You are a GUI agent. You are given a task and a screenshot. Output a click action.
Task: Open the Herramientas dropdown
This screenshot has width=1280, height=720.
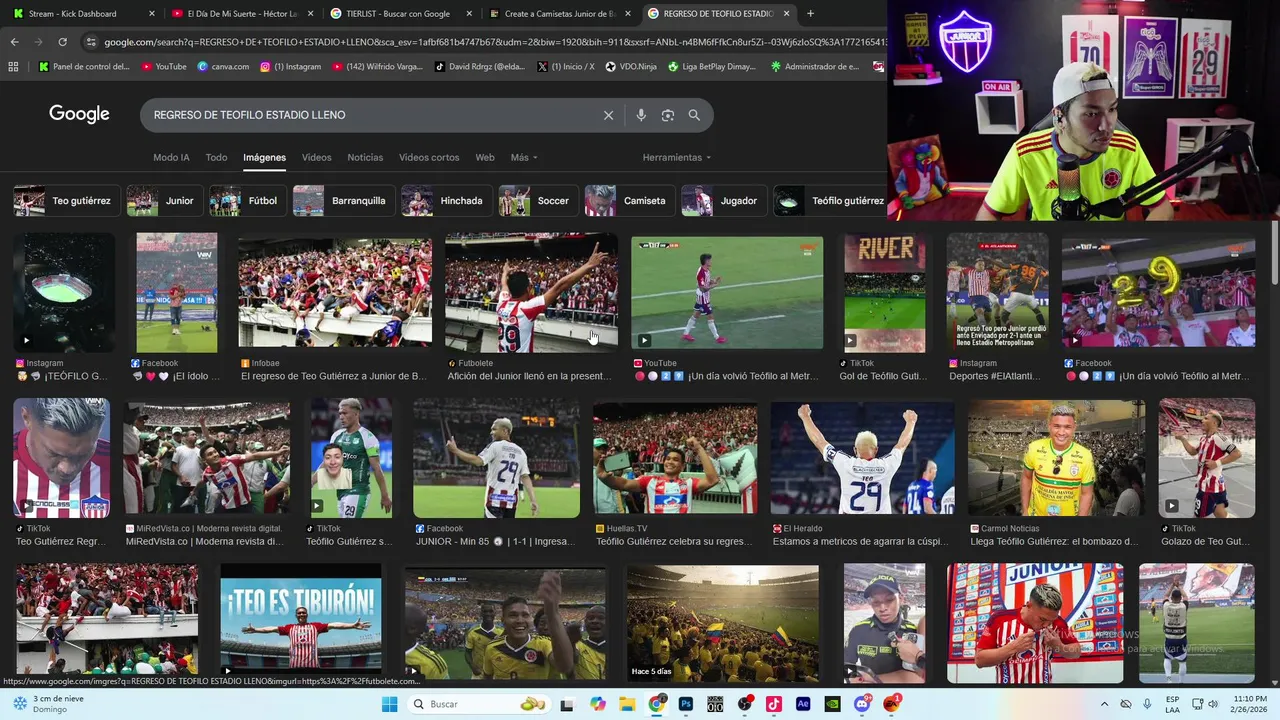click(677, 157)
